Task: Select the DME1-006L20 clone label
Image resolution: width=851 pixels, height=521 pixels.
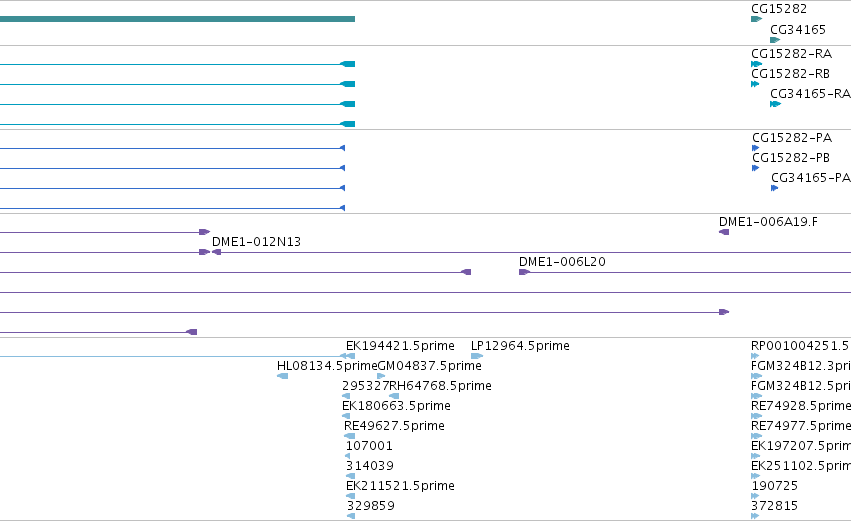Action: coord(562,262)
